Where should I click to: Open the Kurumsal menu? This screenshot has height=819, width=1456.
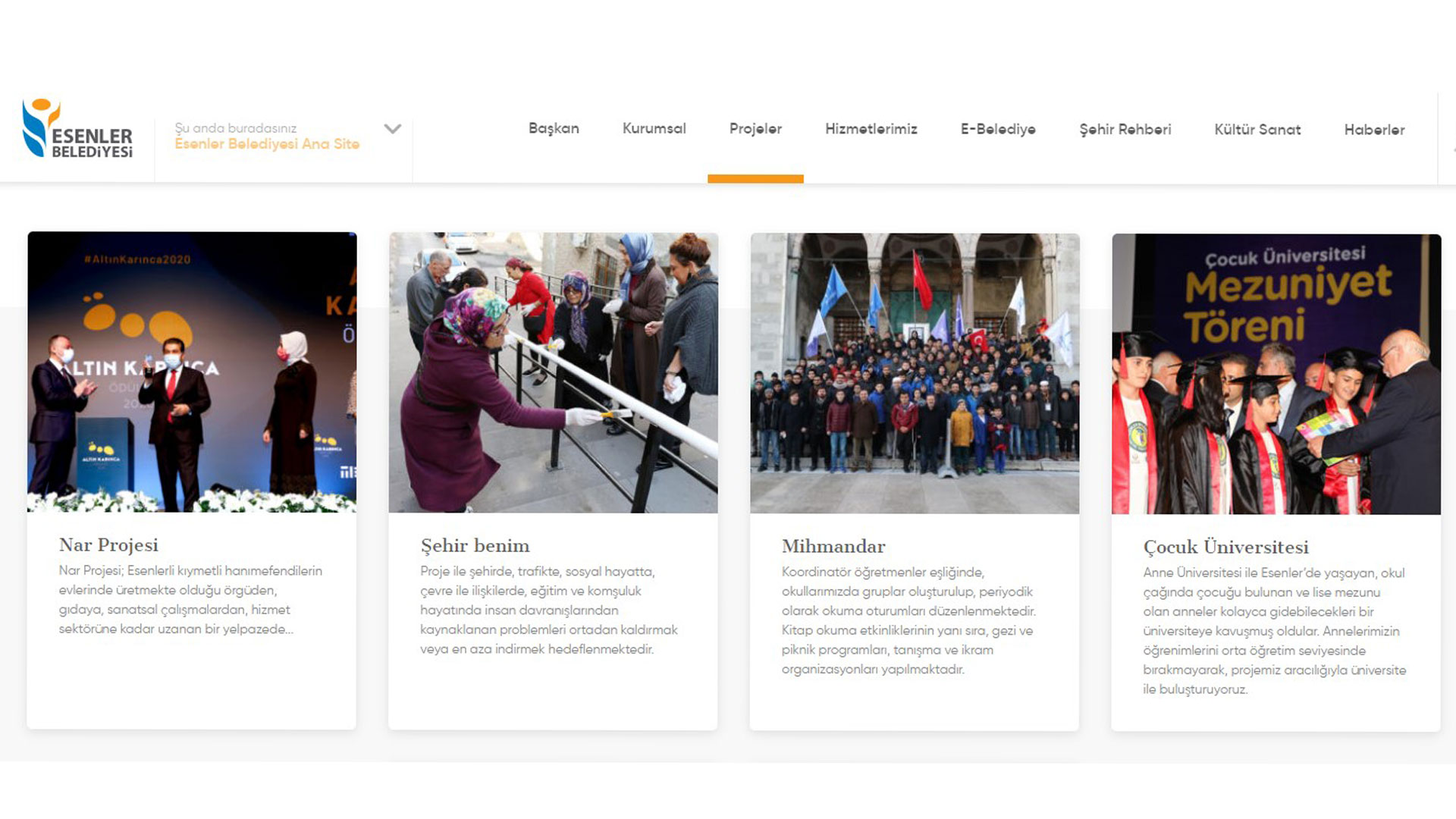point(654,129)
